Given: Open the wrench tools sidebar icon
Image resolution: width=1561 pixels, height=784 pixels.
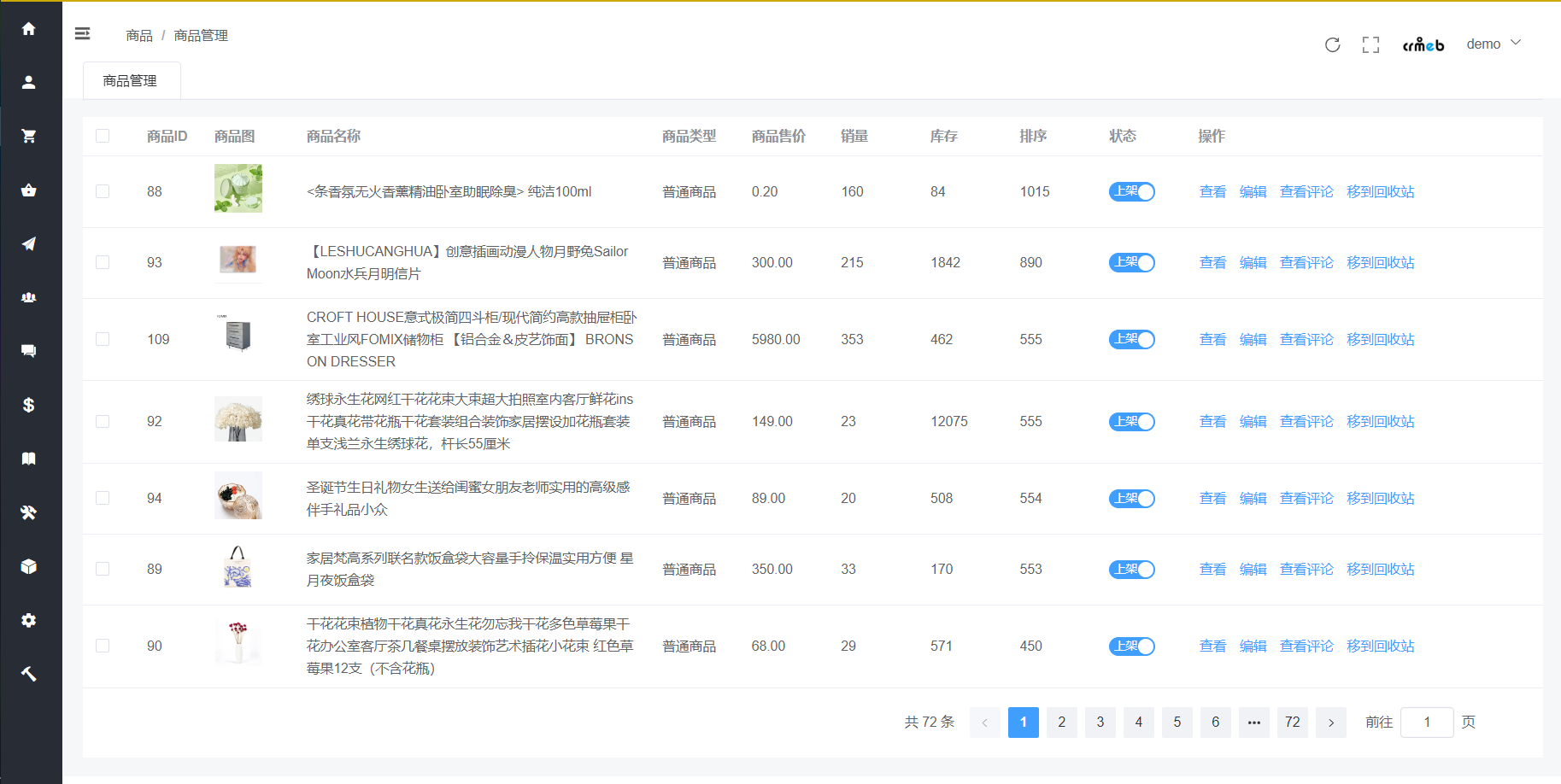Looking at the screenshot, I should (28, 512).
